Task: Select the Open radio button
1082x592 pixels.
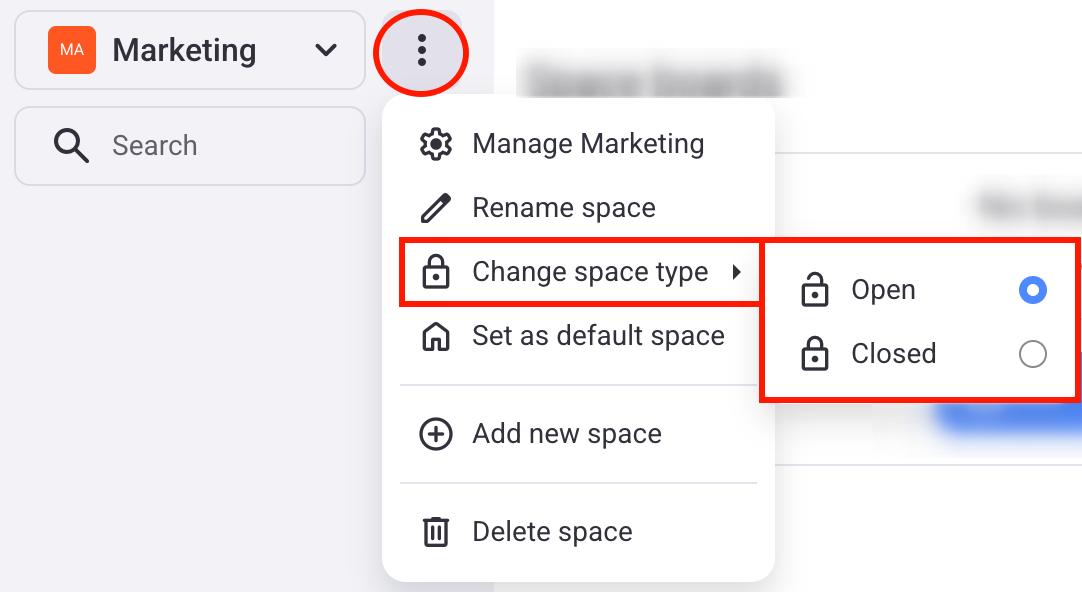Action: coord(1032,290)
